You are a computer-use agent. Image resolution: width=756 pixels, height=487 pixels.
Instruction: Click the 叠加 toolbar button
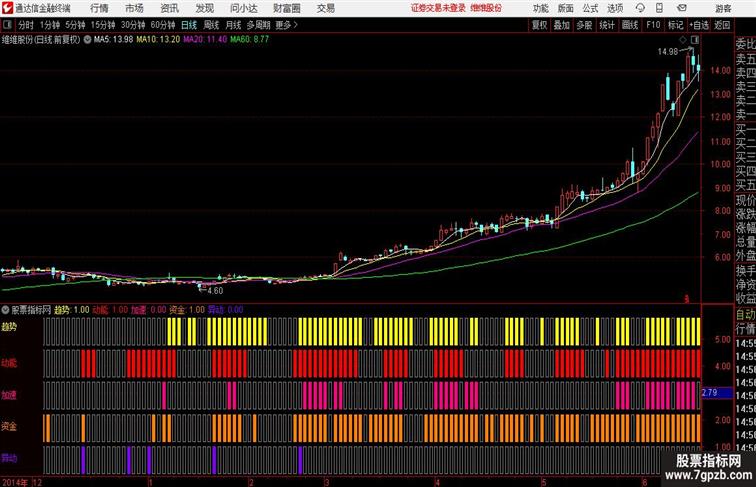pos(562,25)
